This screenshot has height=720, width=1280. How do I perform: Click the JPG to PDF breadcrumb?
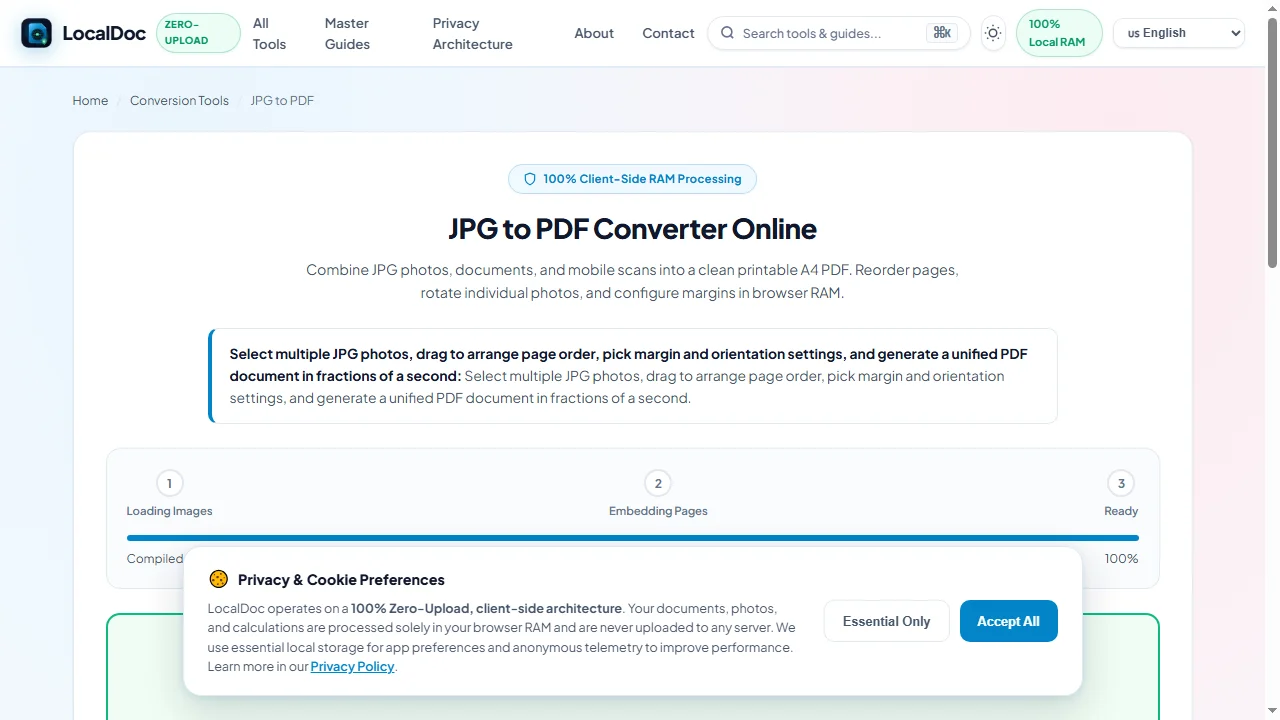pos(282,100)
